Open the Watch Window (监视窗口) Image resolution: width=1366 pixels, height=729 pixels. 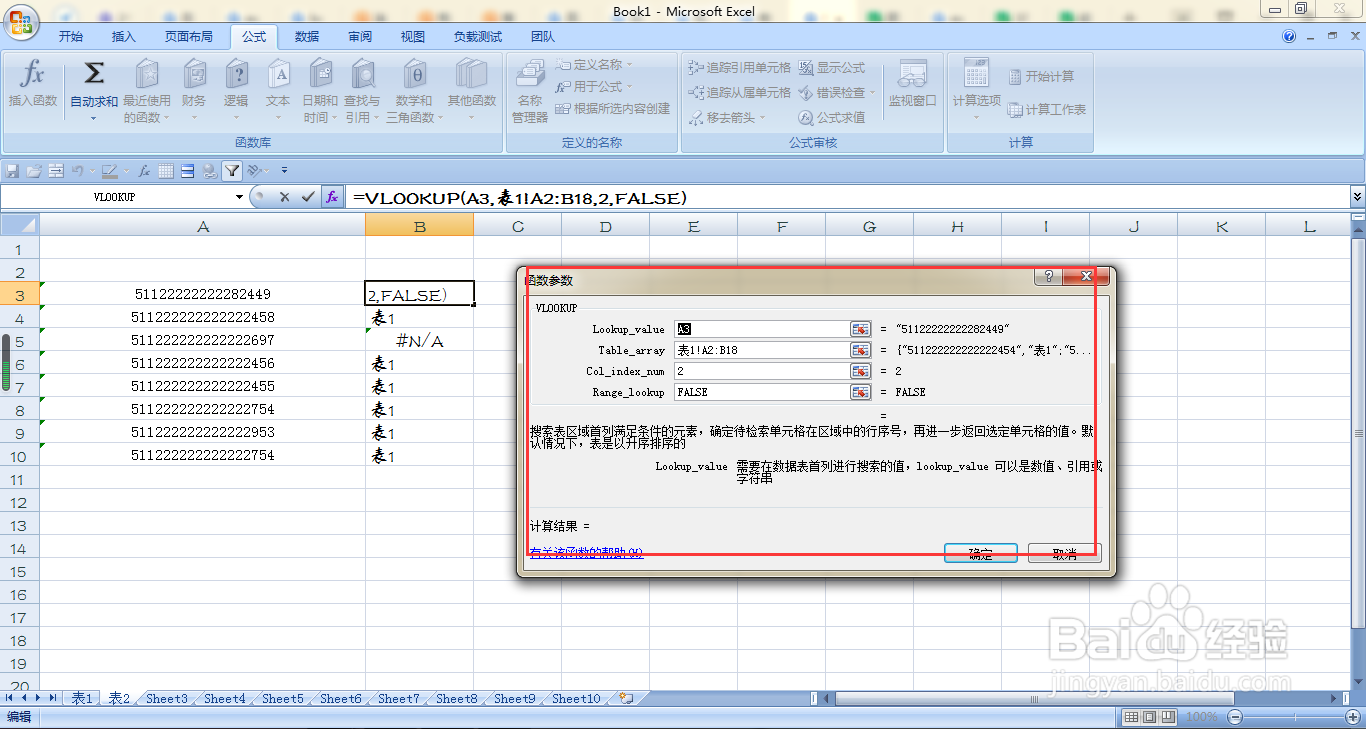tap(912, 84)
